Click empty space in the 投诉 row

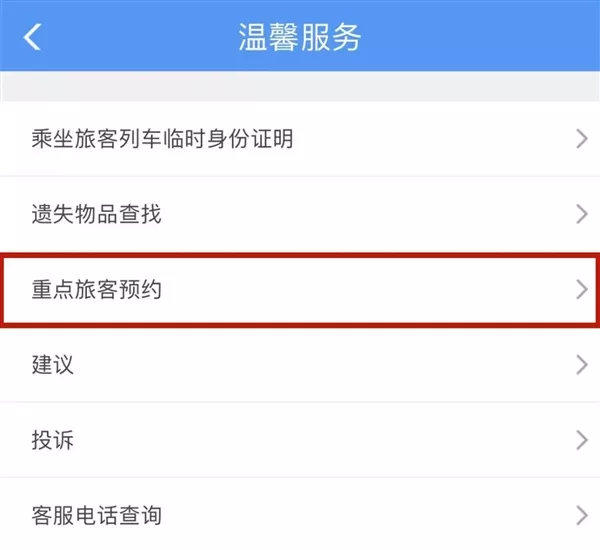pyautogui.click(x=325, y=440)
